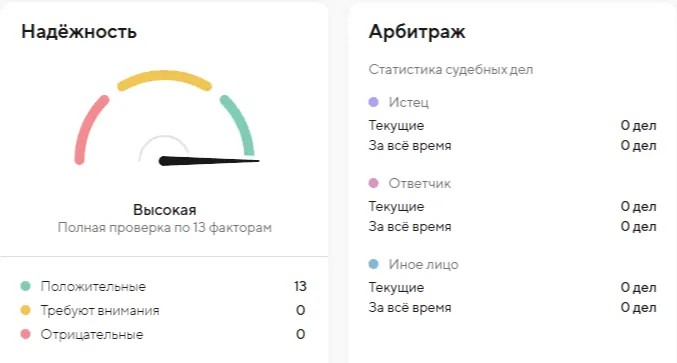Click 0 дел for Ответчик Текущие
This screenshot has width=677, height=363.
639,207
